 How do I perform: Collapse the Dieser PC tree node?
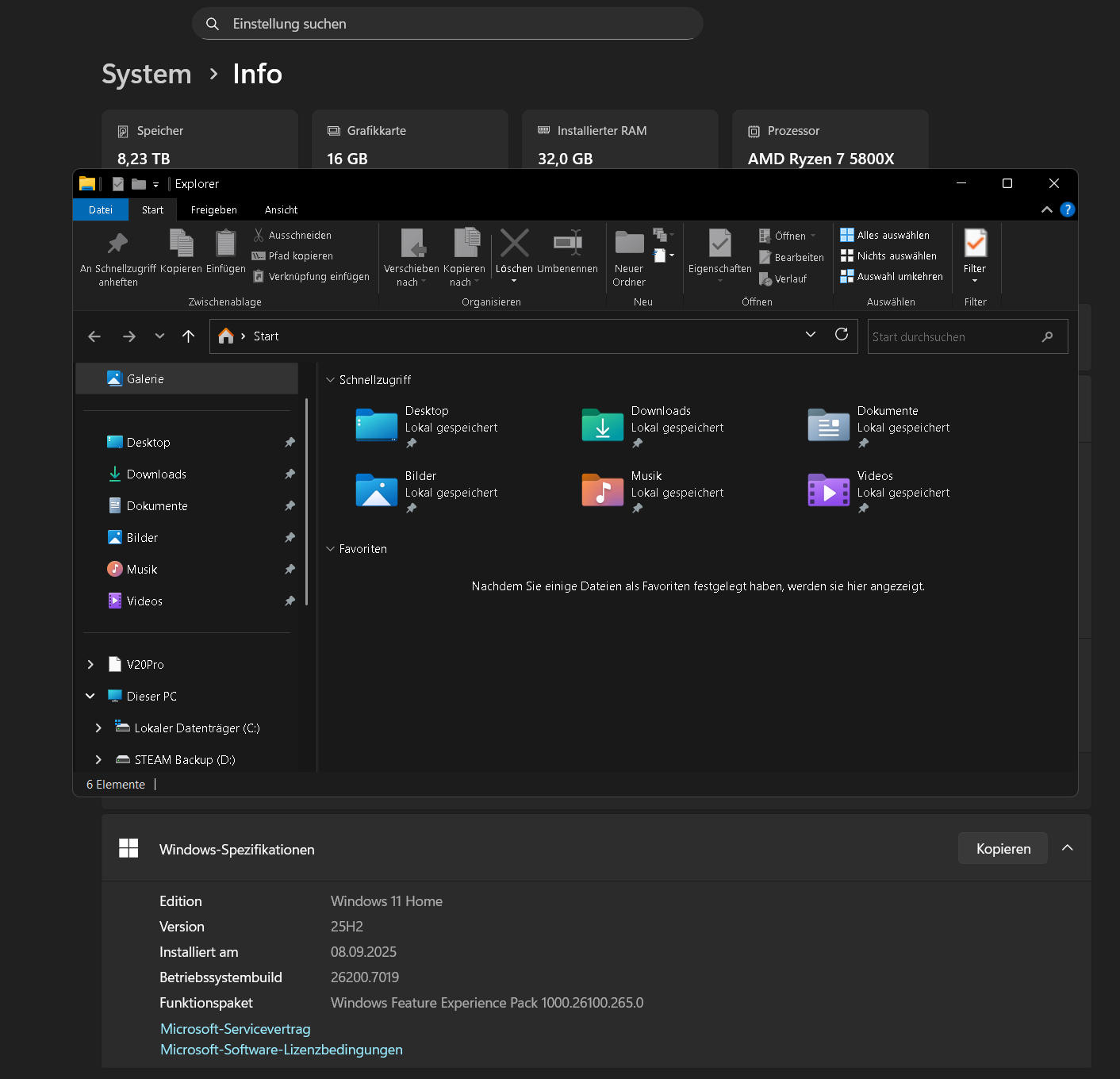coord(90,696)
